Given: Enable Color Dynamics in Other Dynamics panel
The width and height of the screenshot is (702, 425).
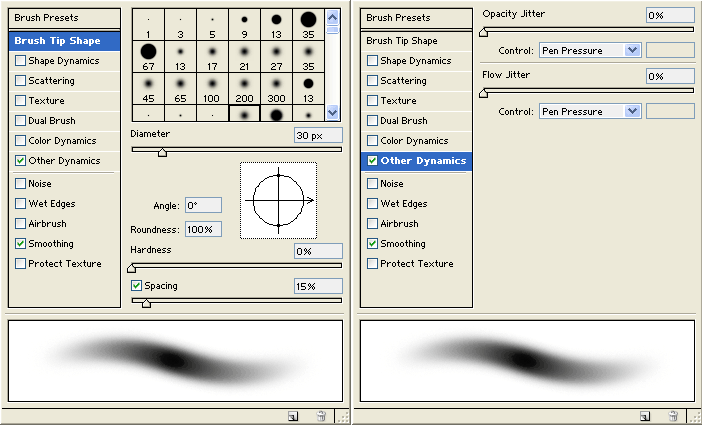Looking at the screenshot, I should 372,141.
